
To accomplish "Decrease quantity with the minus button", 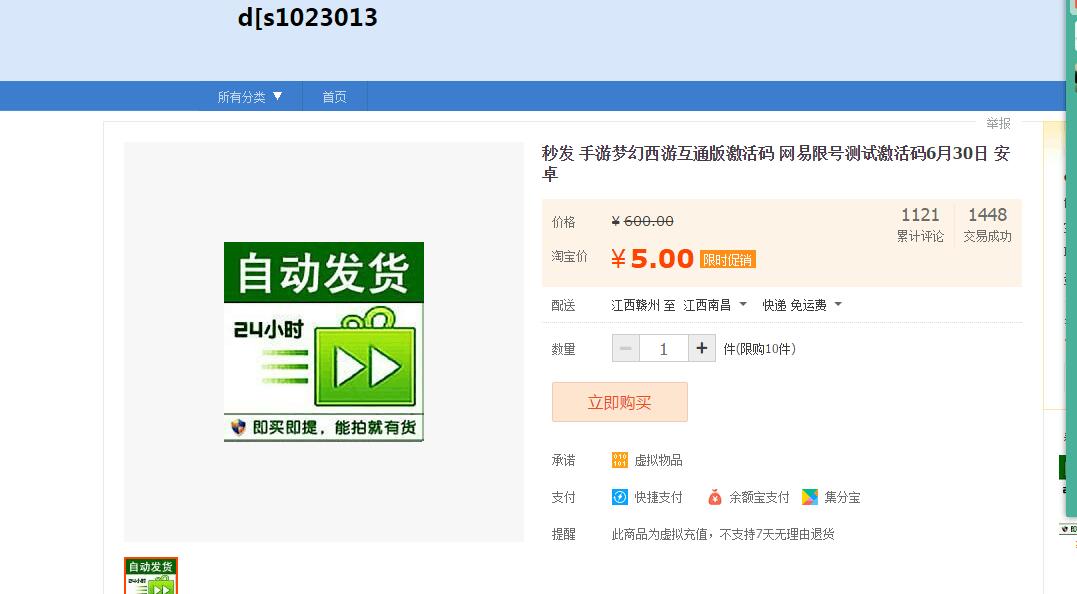I will [626, 348].
